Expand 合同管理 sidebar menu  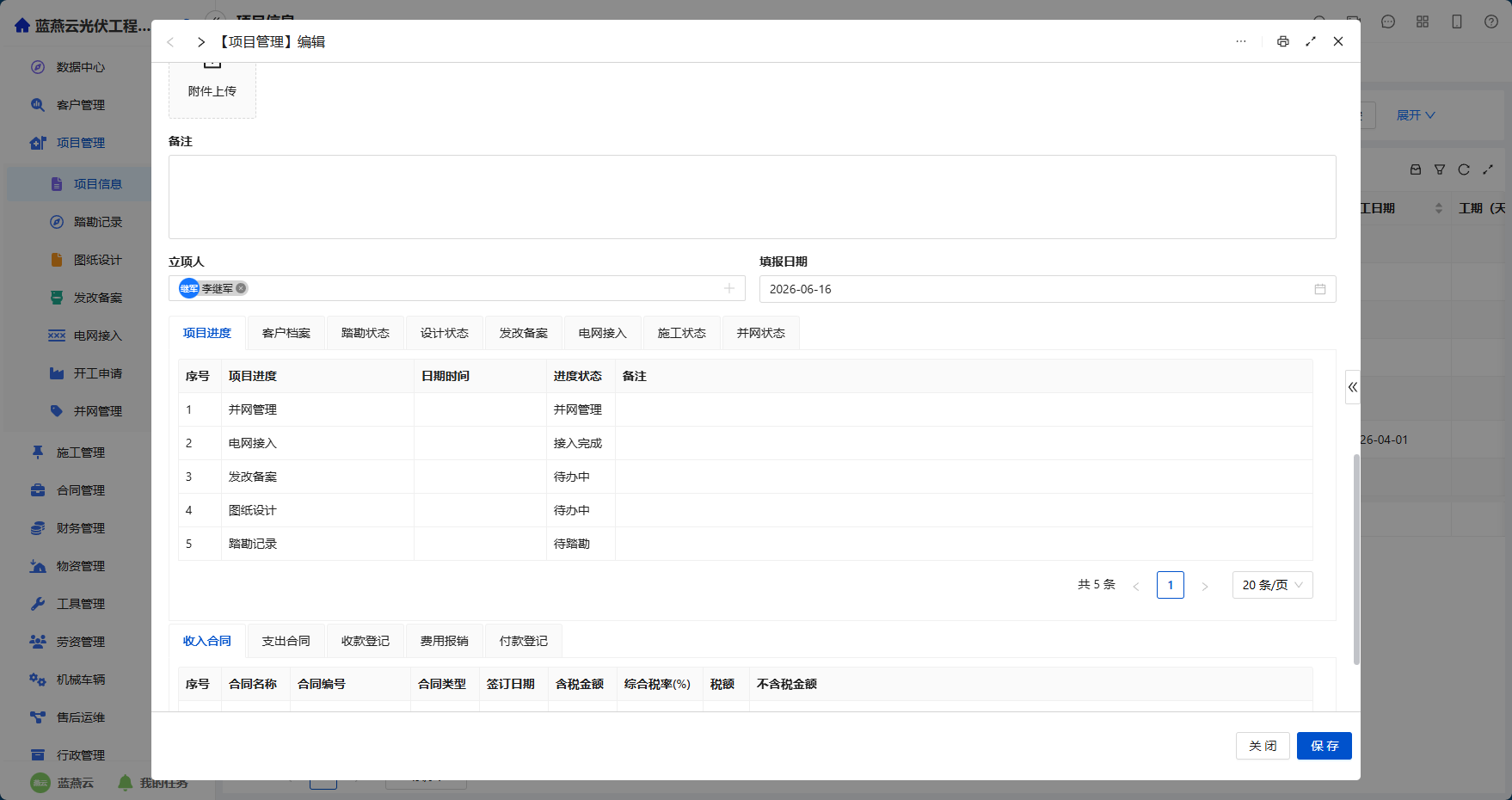[x=80, y=490]
